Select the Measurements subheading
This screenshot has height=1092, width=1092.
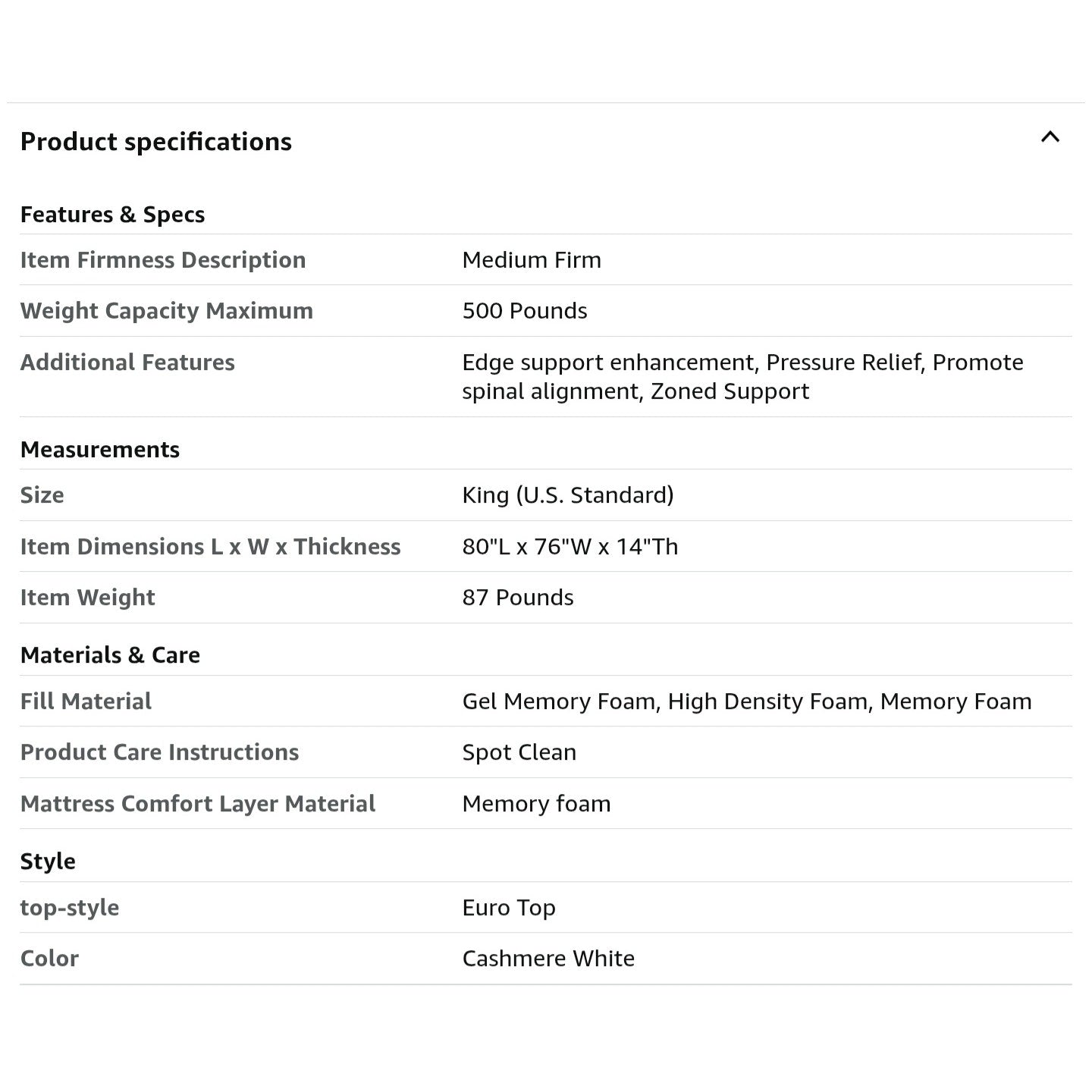pos(100,450)
